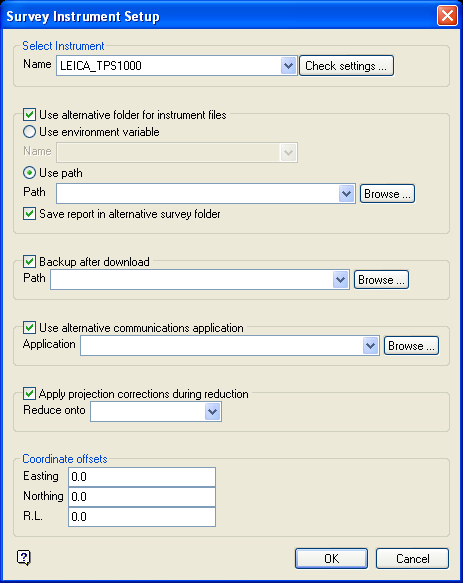The height and width of the screenshot is (583, 463).
Task: Toggle Apply projection corrections during reduction
Action: pyautogui.click(x=29, y=393)
